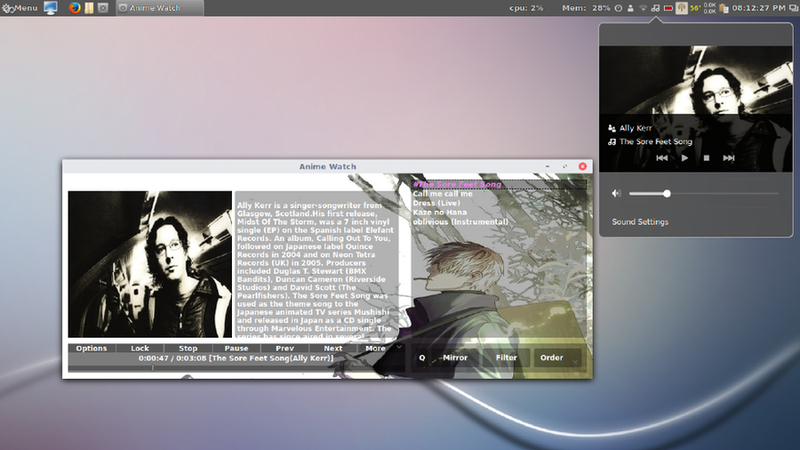The image size is (800, 450).
Task: Click the Q queue button
Action: click(422, 358)
